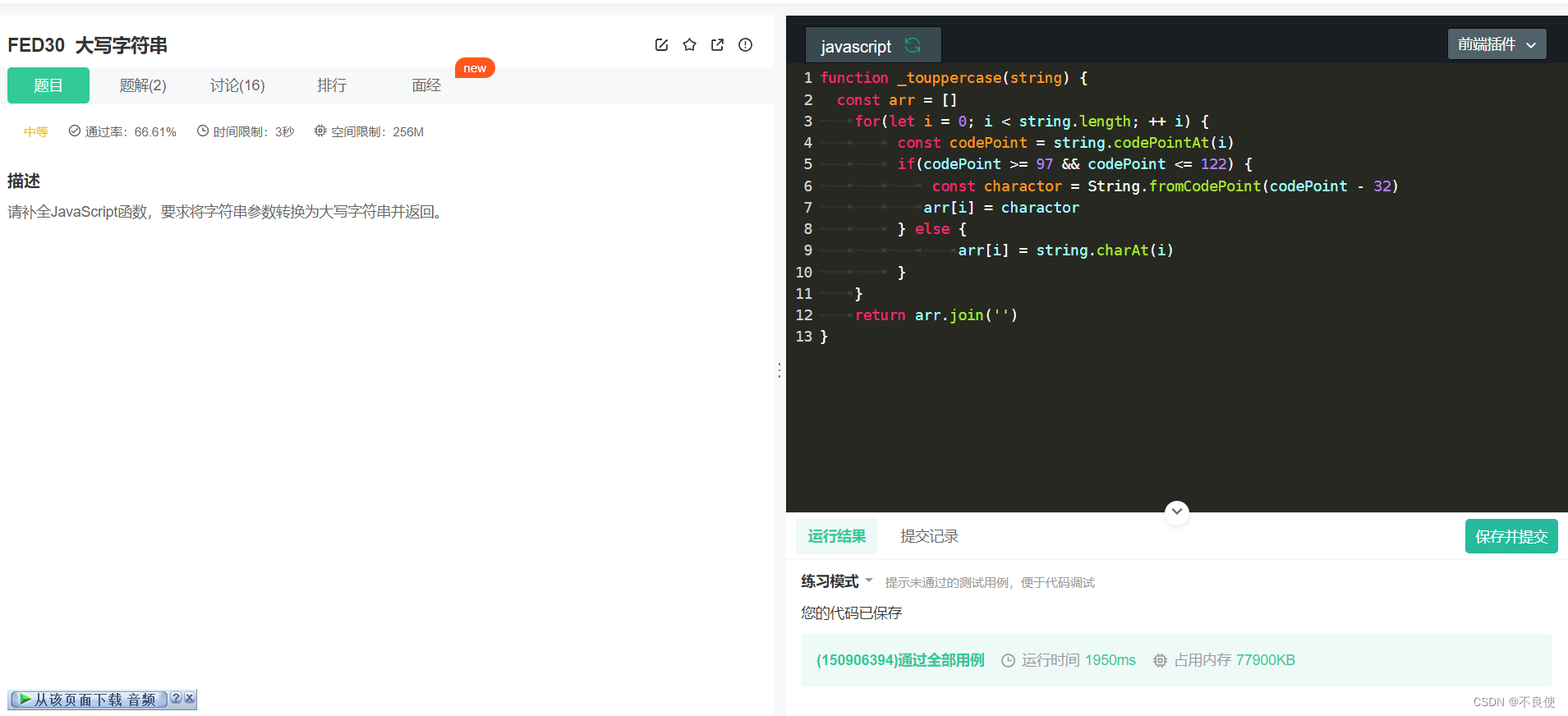The image size is (1568, 716).
Task: Expand the 练习模式 mode dropdown
Action: coord(869,580)
